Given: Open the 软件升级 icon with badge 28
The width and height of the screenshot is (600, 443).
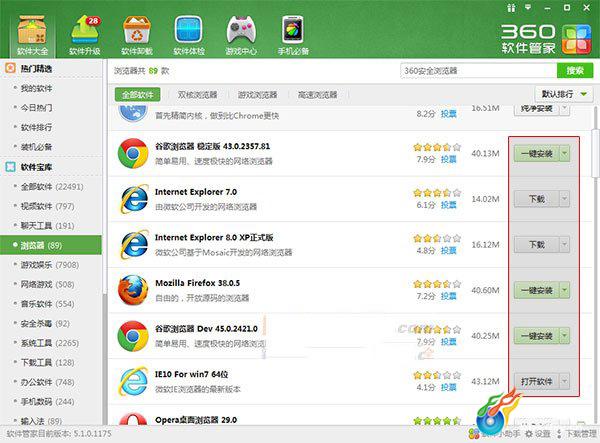Looking at the screenshot, I should point(85,36).
